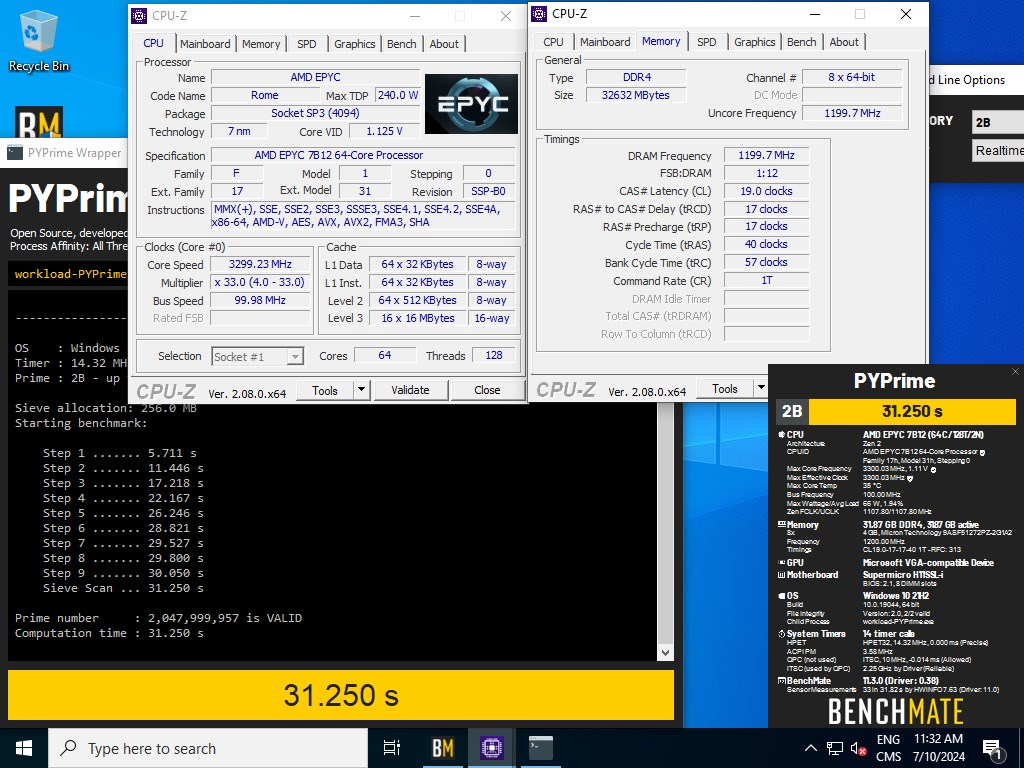Open Bench tab in left CPU-Z window
Viewport: 1024px width, 768px height.
click(x=402, y=44)
